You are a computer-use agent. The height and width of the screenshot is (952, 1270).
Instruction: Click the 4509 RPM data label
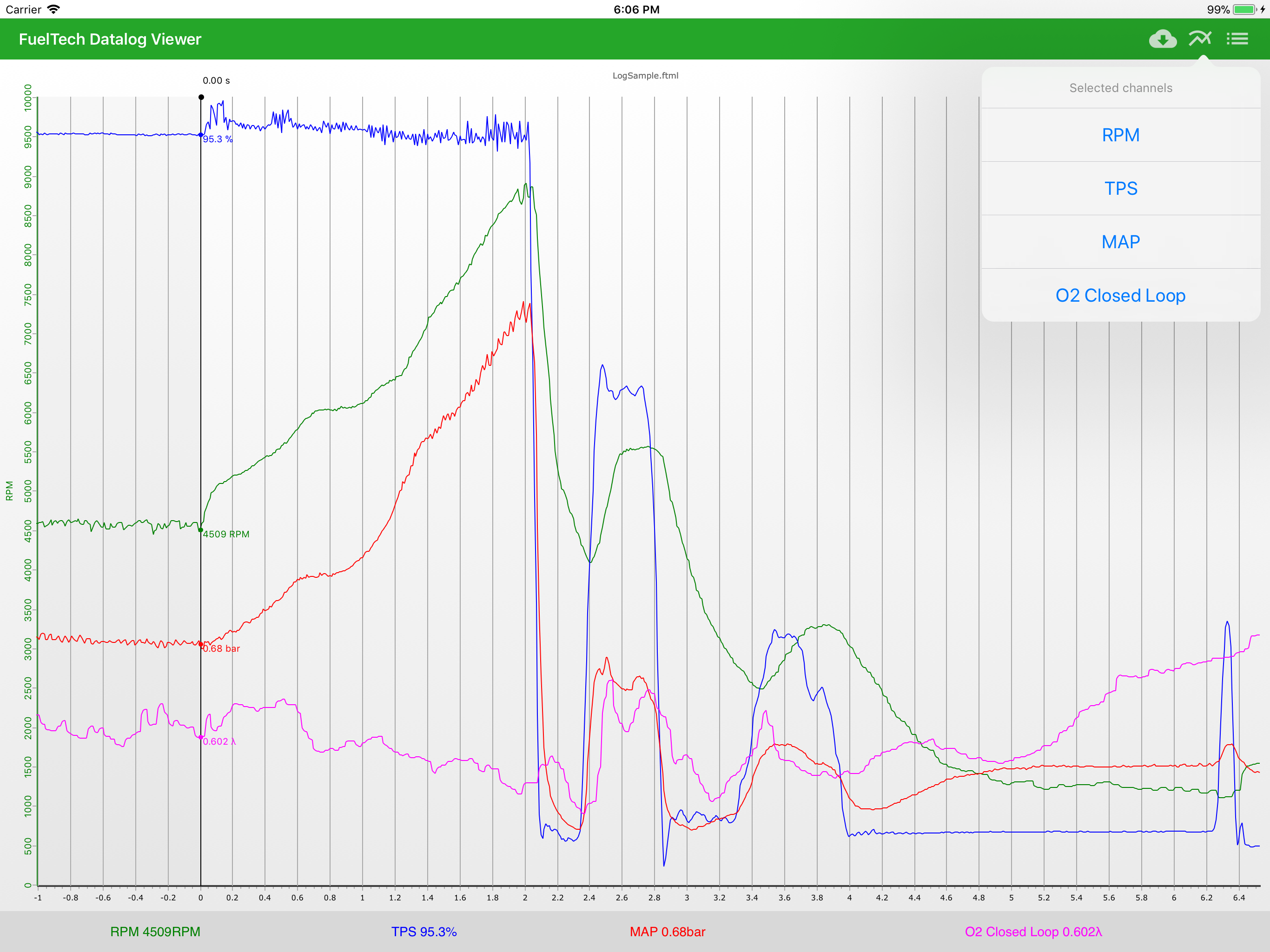226,534
